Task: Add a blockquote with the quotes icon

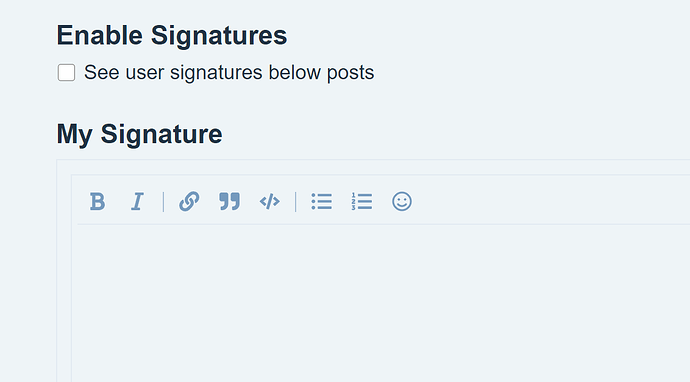Action: pos(230,202)
